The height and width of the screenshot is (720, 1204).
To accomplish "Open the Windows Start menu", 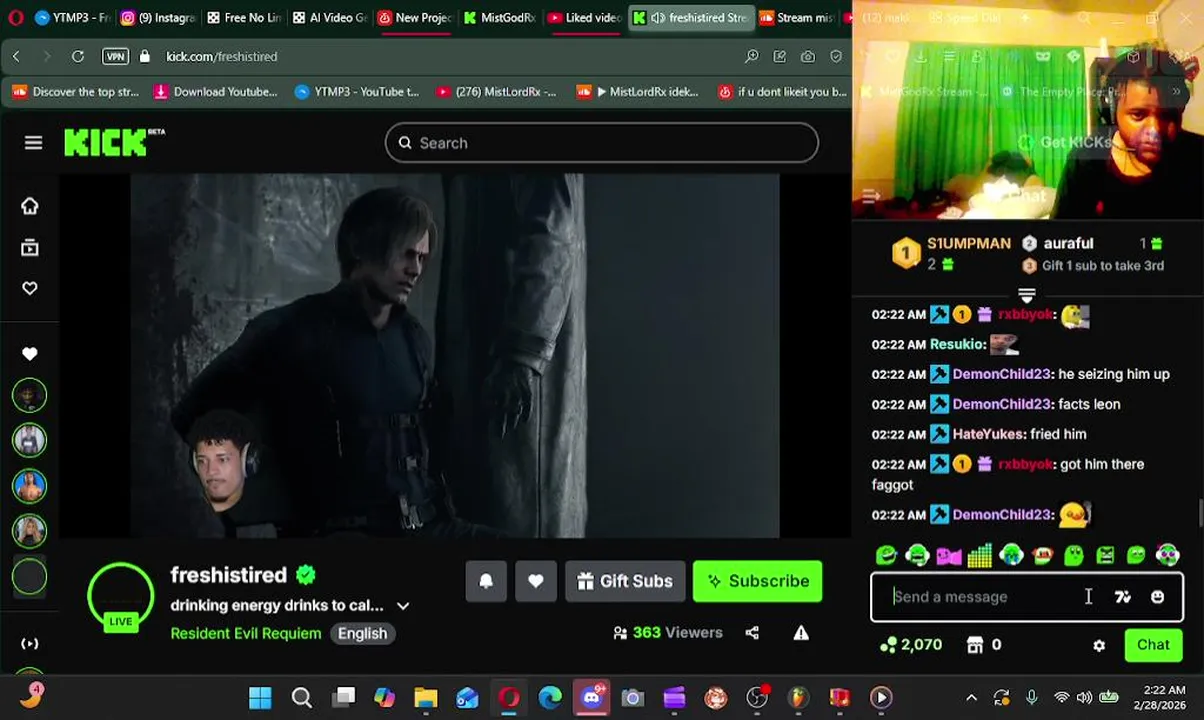I will tap(260, 698).
